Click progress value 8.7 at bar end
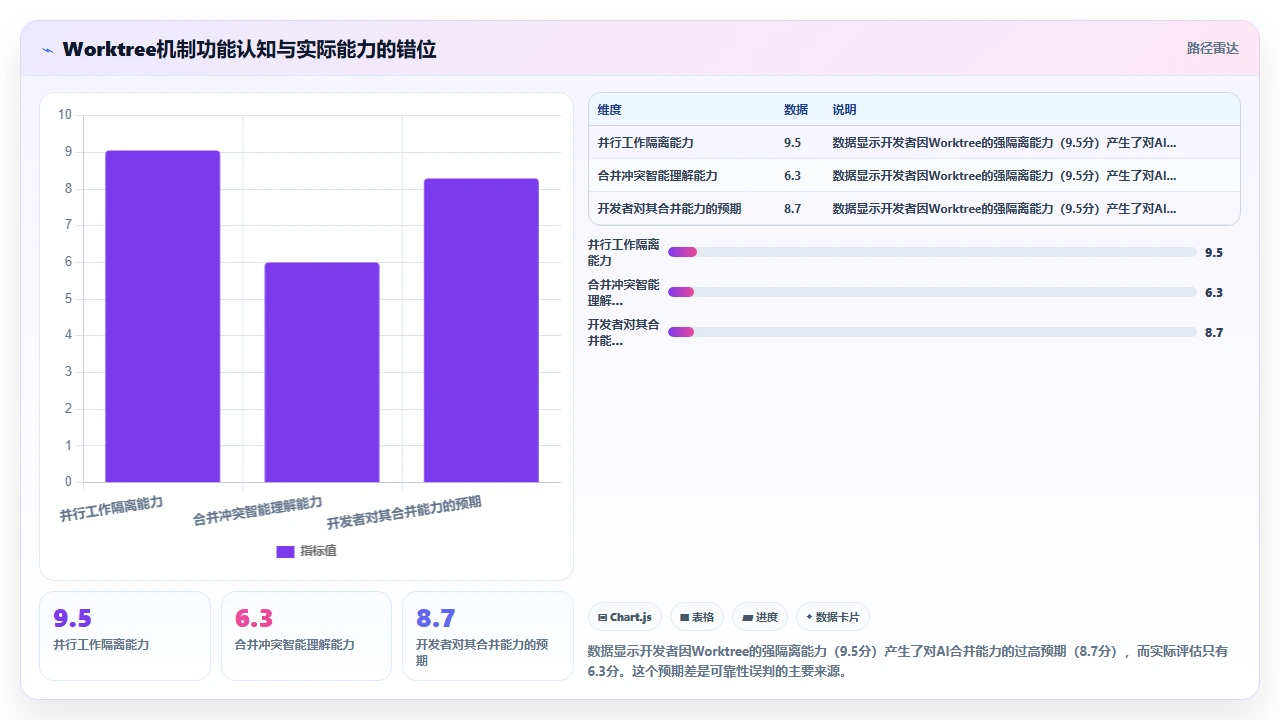The width and height of the screenshot is (1280, 720). coord(1214,333)
